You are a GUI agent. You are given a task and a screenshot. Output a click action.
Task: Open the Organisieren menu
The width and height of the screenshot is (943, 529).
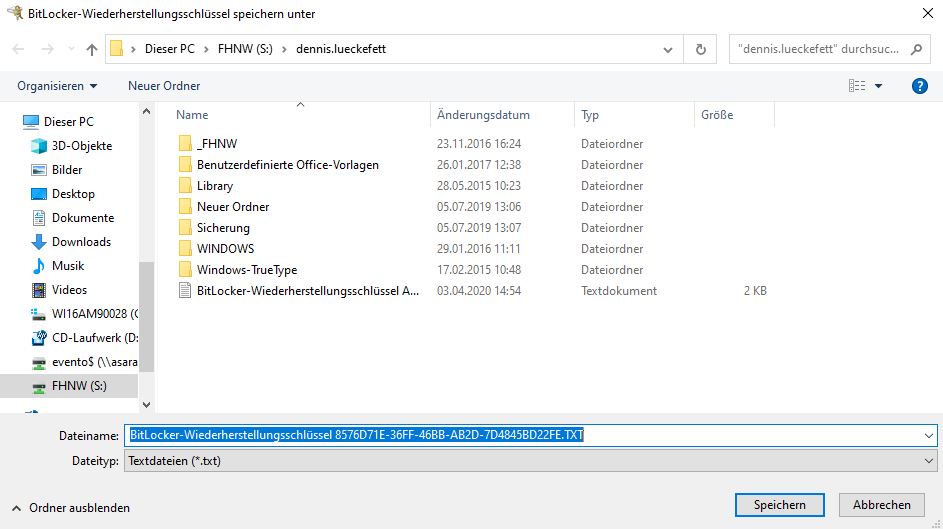pyautogui.click(x=57, y=86)
